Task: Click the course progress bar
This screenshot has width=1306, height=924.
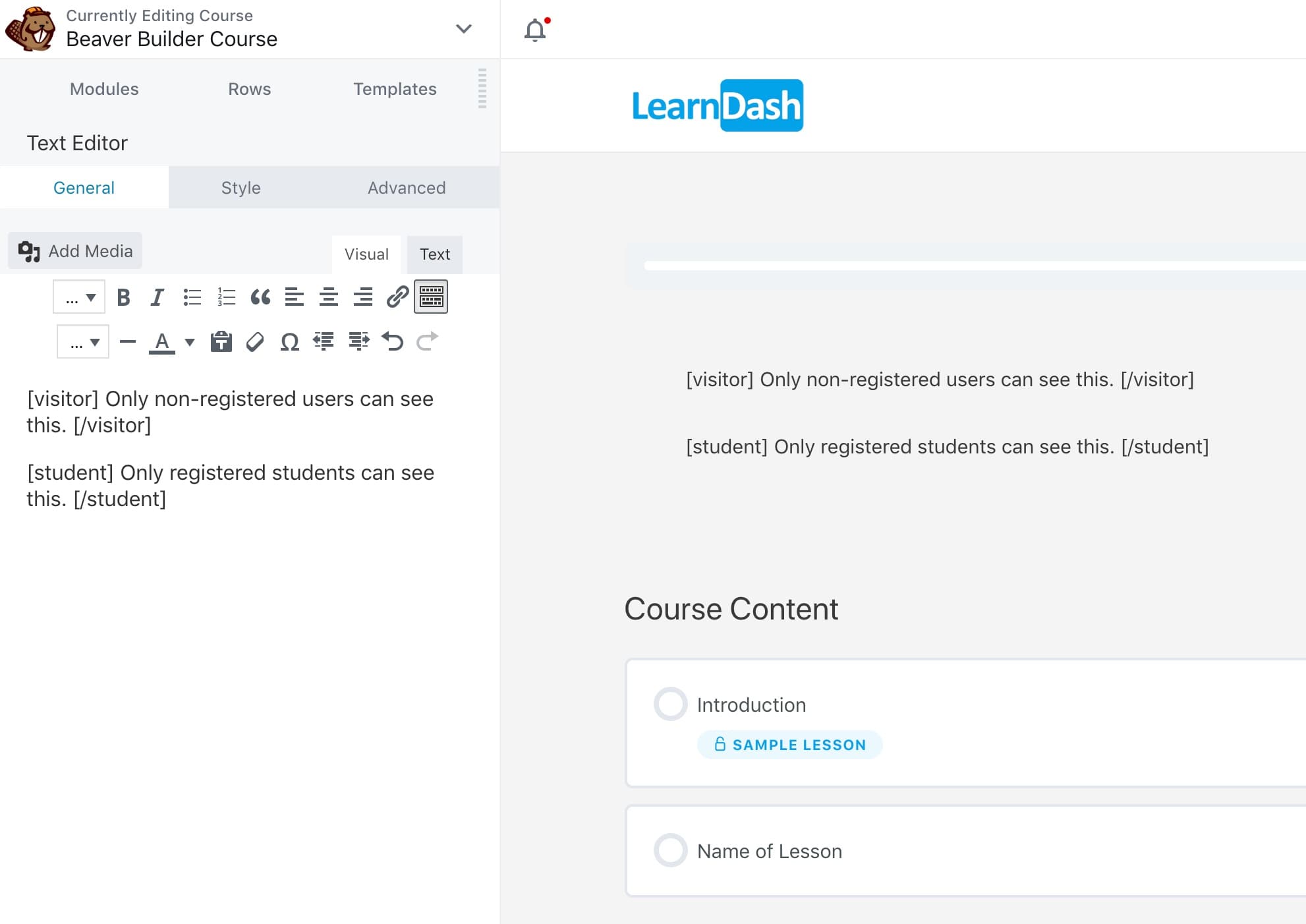Action: [x=975, y=266]
